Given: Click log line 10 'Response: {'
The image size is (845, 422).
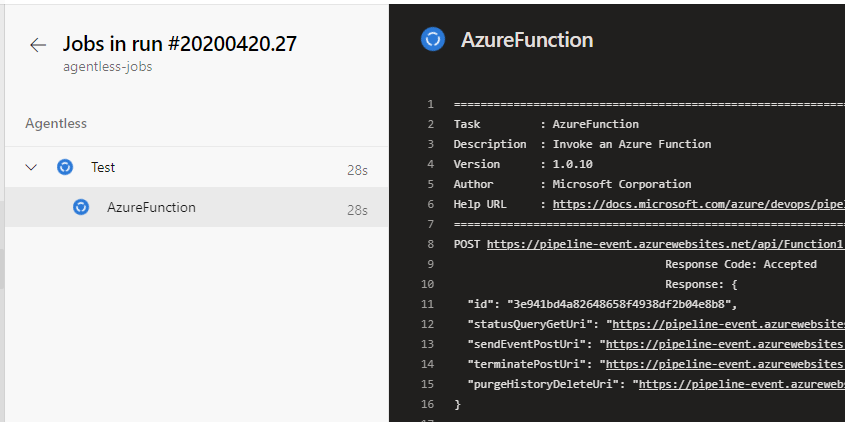Looking at the screenshot, I should pyautogui.click(x=701, y=284).
